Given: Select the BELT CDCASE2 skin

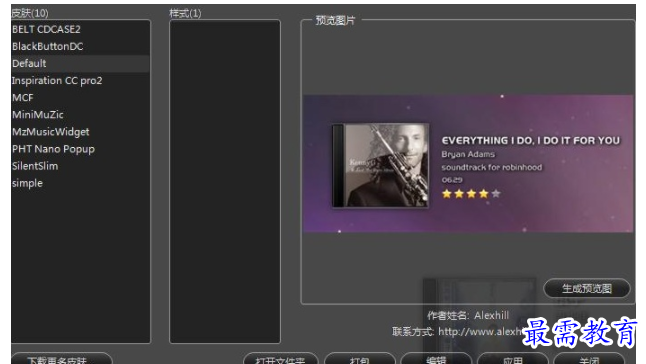Looking at the screenshot, I should 80,29.
